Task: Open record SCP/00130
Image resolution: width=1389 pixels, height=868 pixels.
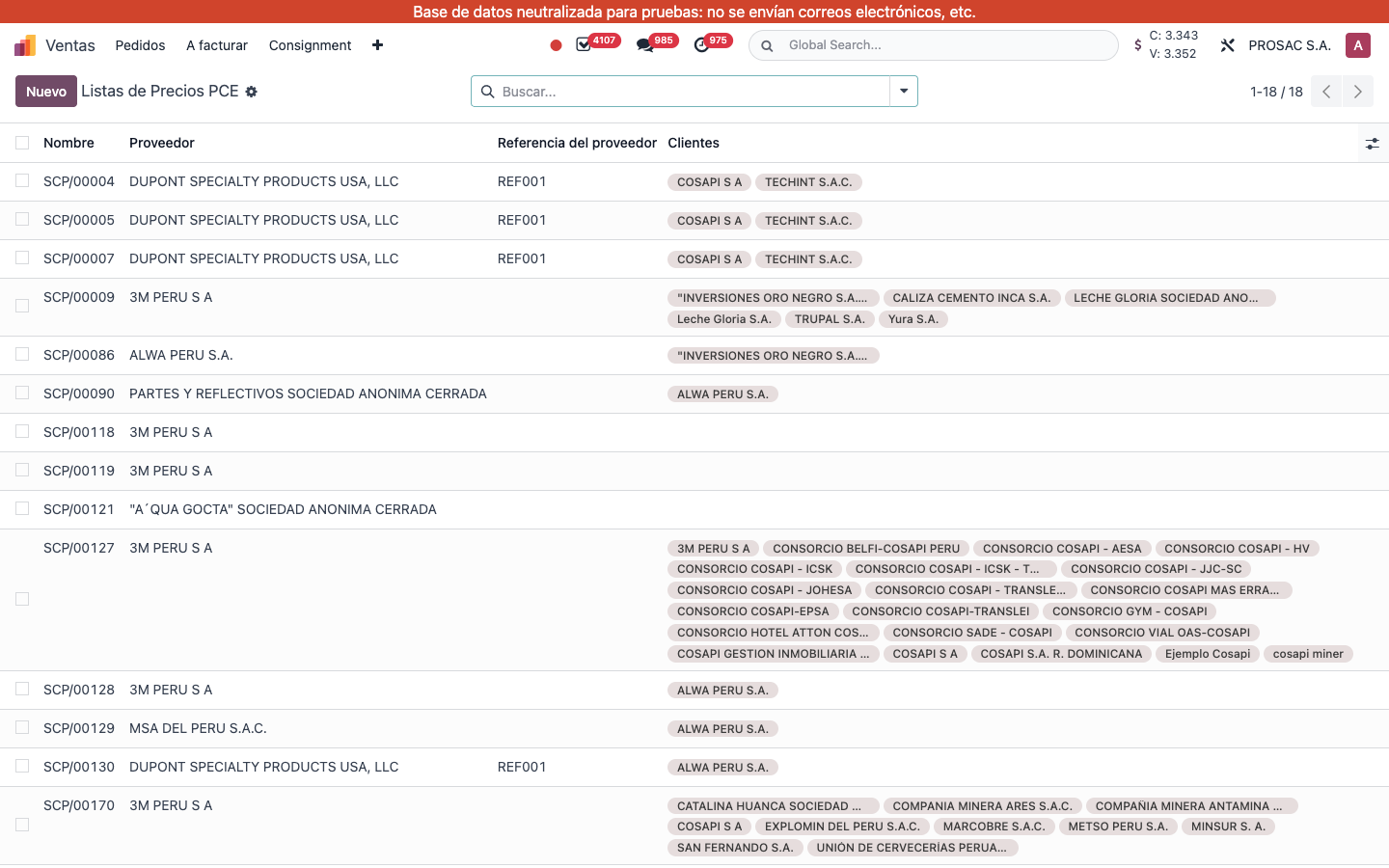Action: pos(79,767)
